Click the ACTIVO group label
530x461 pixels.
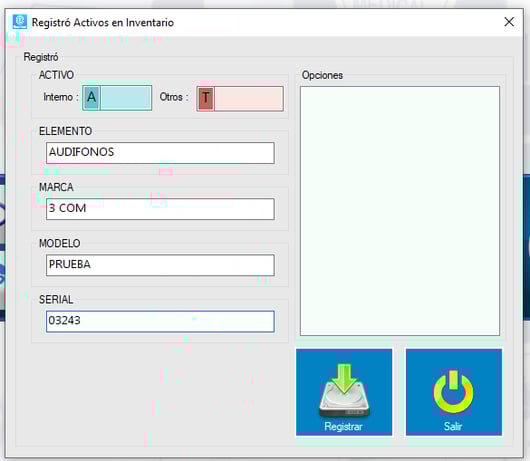point(56,75)
